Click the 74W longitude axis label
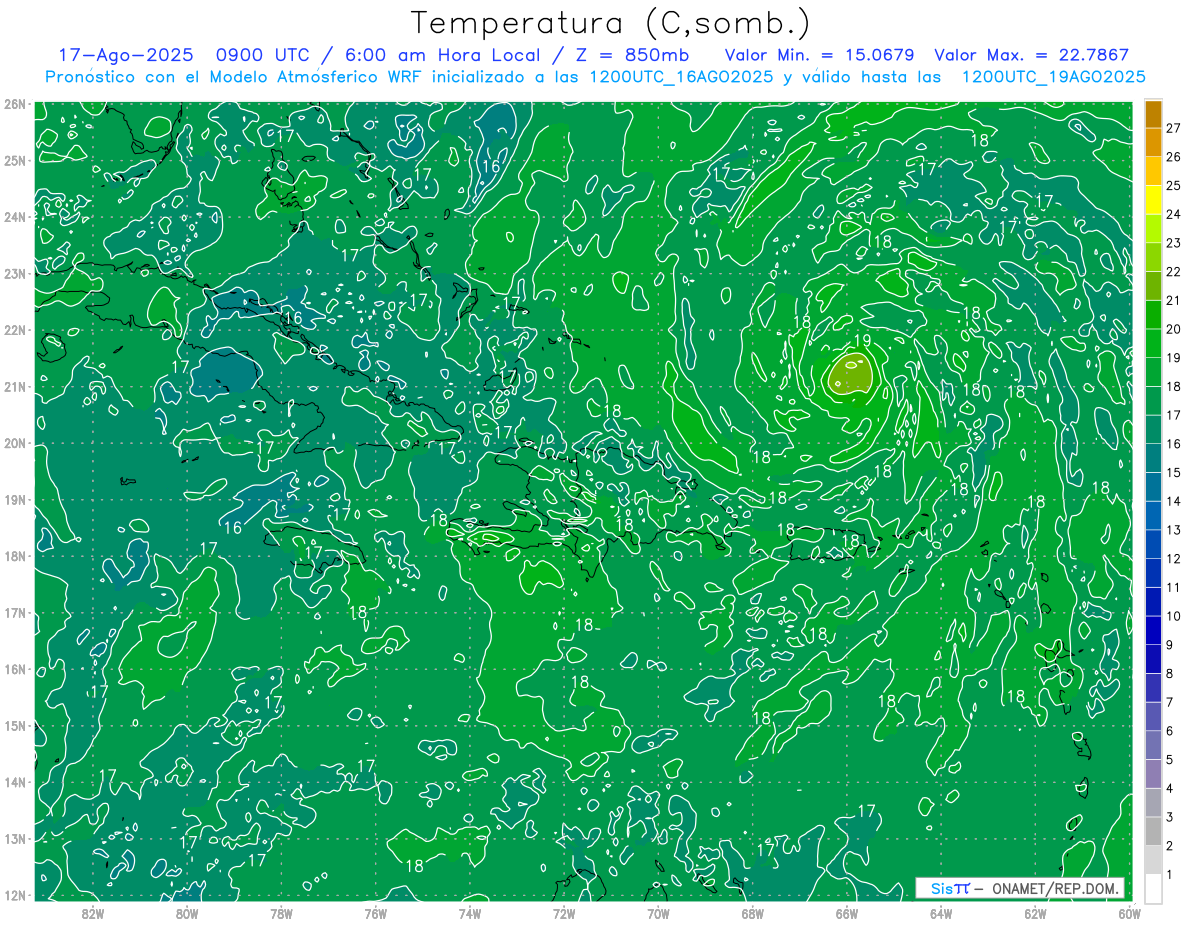Viewport: 1200px width, 927px height. point(469,913)
